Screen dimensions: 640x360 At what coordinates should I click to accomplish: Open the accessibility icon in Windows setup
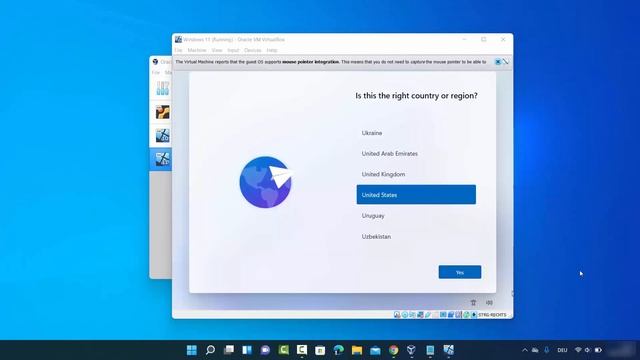[x=473, y=302]
